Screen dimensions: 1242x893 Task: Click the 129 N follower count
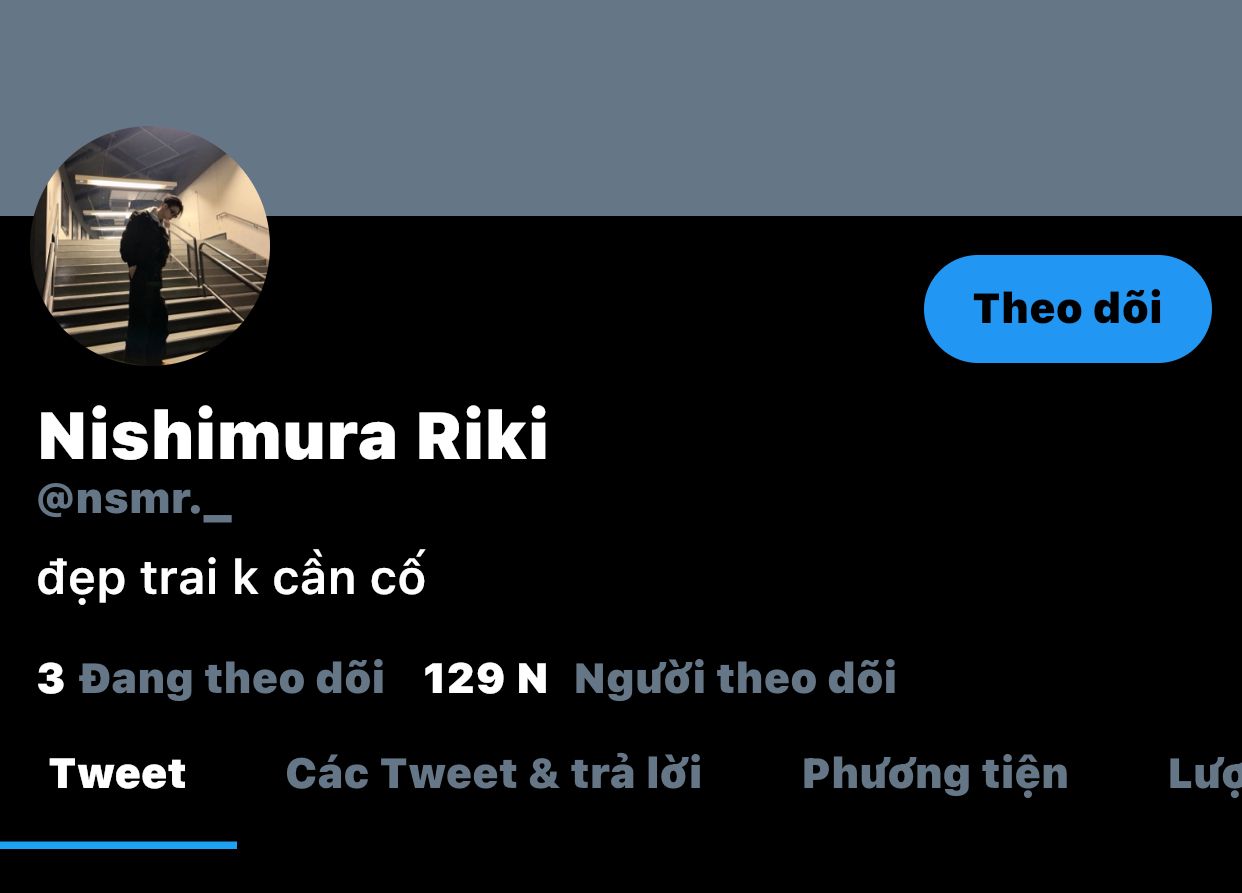tap(486, 679)
